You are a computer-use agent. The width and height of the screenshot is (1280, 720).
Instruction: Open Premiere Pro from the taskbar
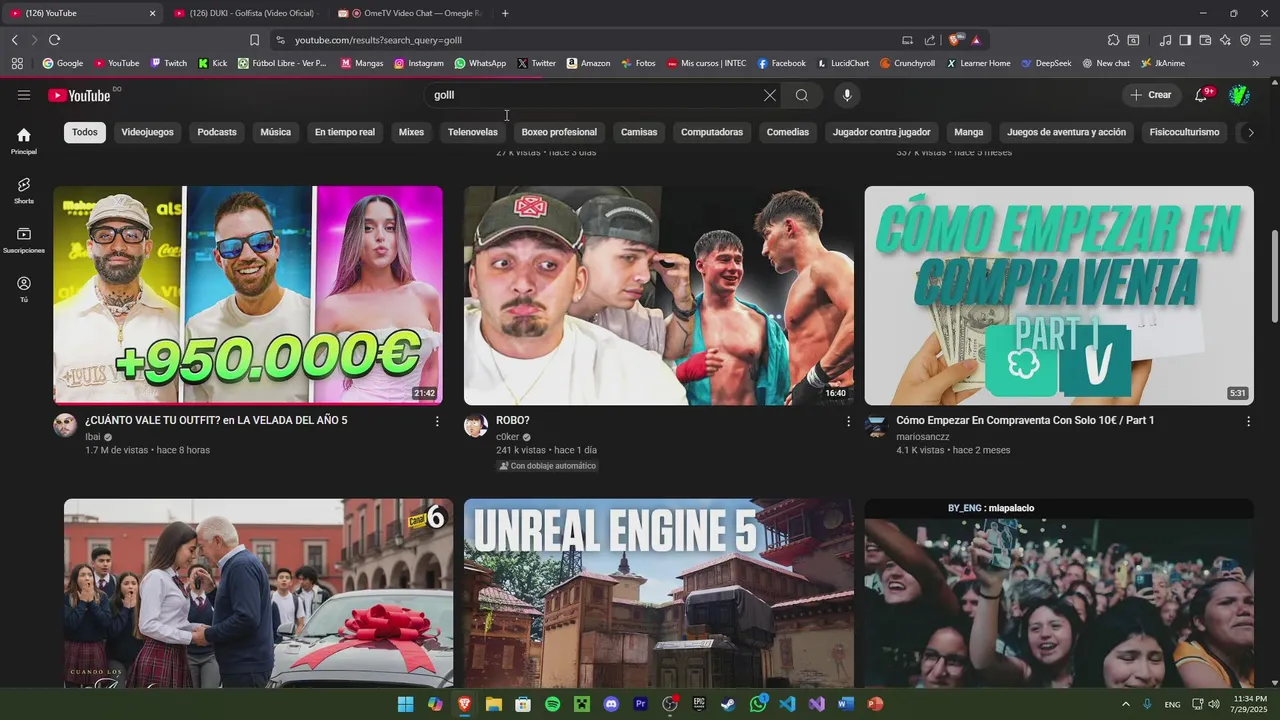point(641,704)
